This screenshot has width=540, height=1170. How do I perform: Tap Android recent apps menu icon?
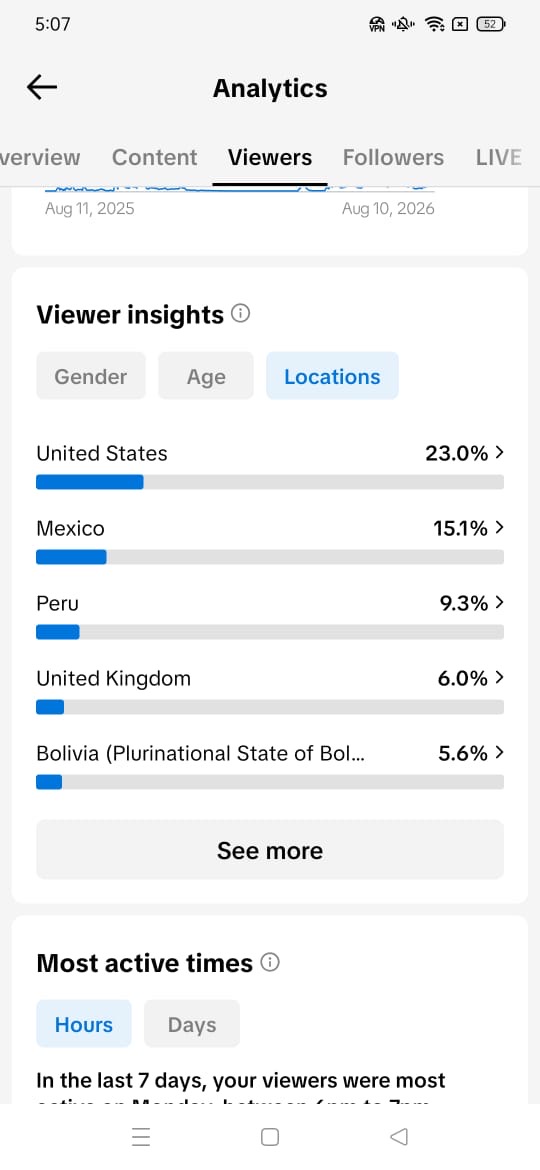tap(141, 1136)
